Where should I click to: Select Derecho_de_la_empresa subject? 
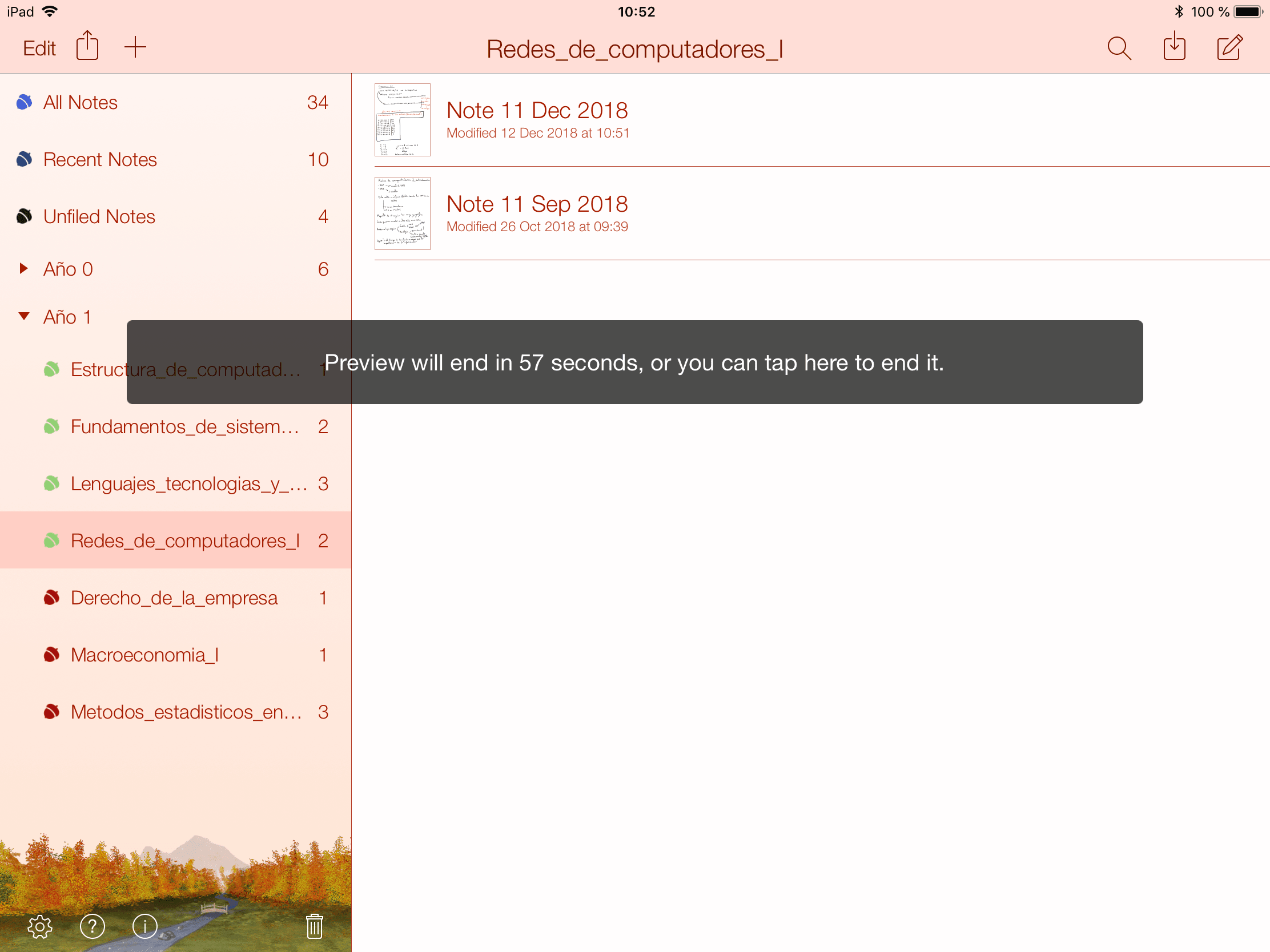tap(174, 598)
